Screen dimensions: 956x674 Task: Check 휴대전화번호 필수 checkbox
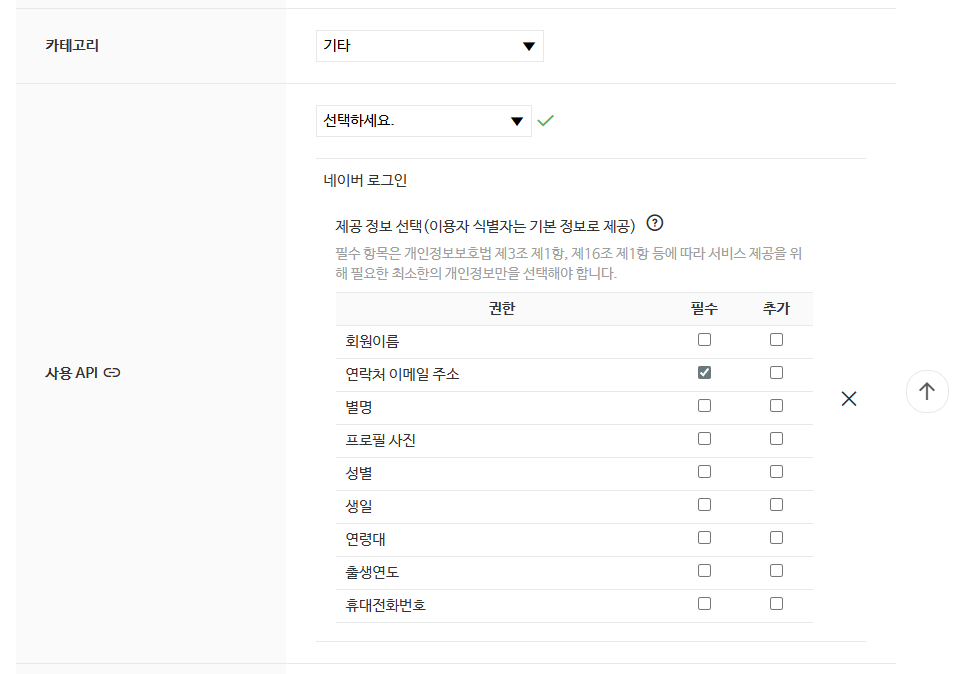pos(705,604)
